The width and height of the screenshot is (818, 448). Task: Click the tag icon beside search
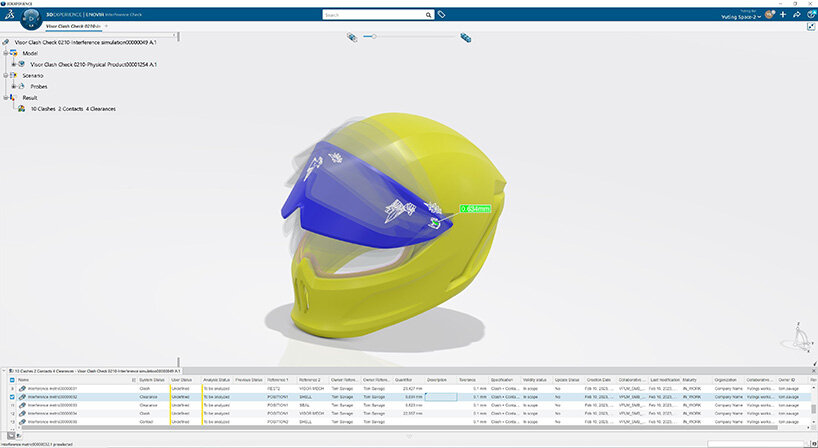[x=442, y=16]
